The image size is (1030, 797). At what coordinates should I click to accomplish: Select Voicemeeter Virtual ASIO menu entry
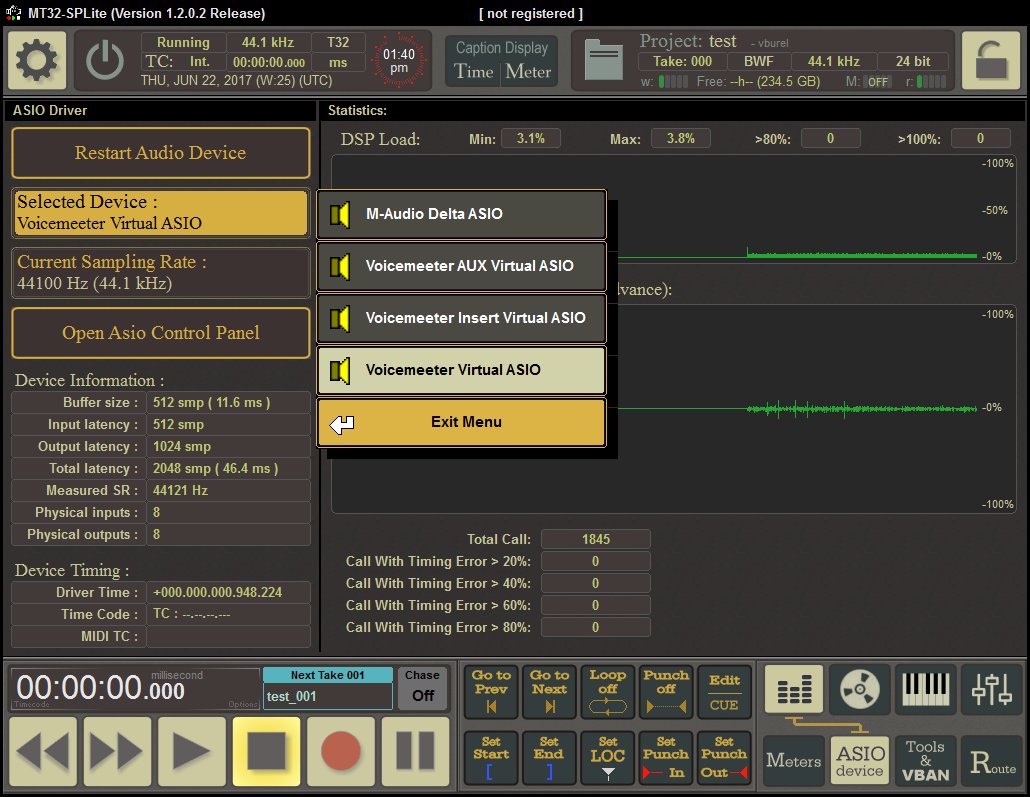pyautogui.click(x=462, y=370)
